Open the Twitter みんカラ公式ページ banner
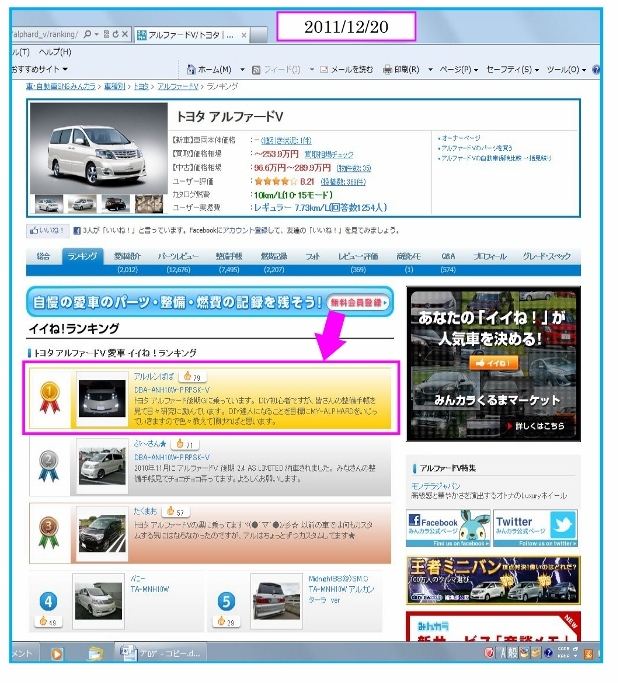 (x=536, y=528)
